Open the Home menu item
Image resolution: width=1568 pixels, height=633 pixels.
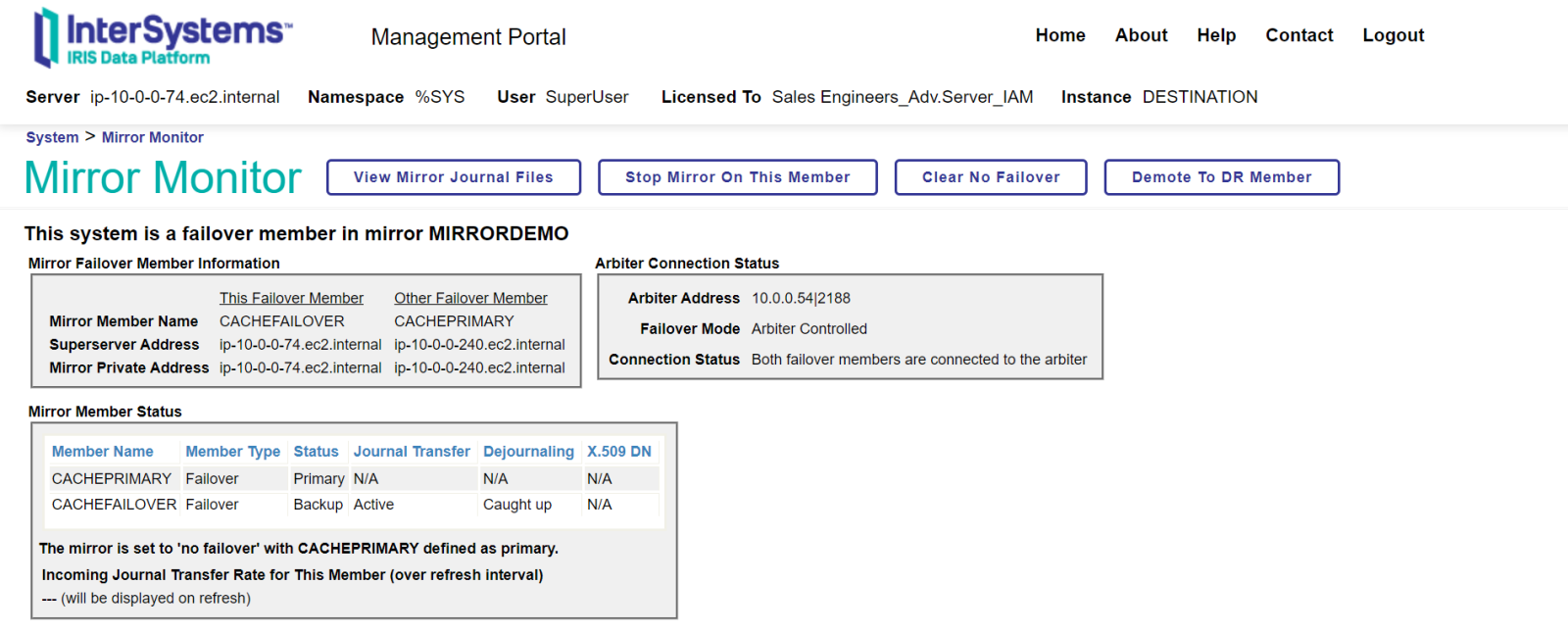pyautogui.click(x=1059, y=35)
